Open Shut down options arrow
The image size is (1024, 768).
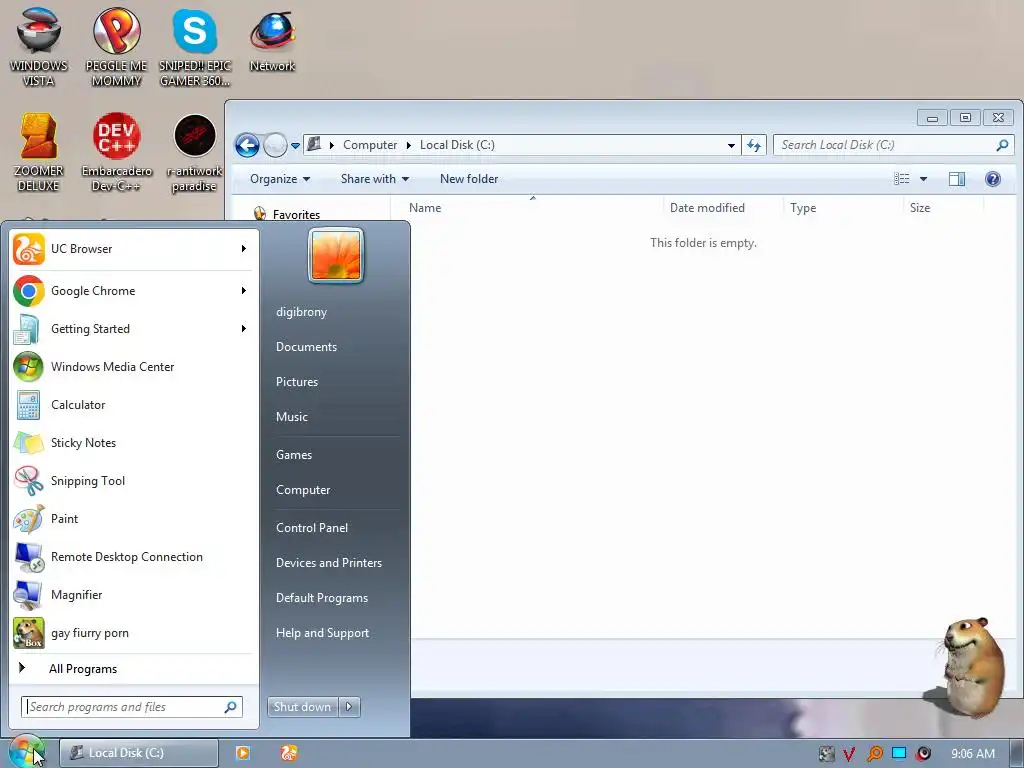(349, 707)
